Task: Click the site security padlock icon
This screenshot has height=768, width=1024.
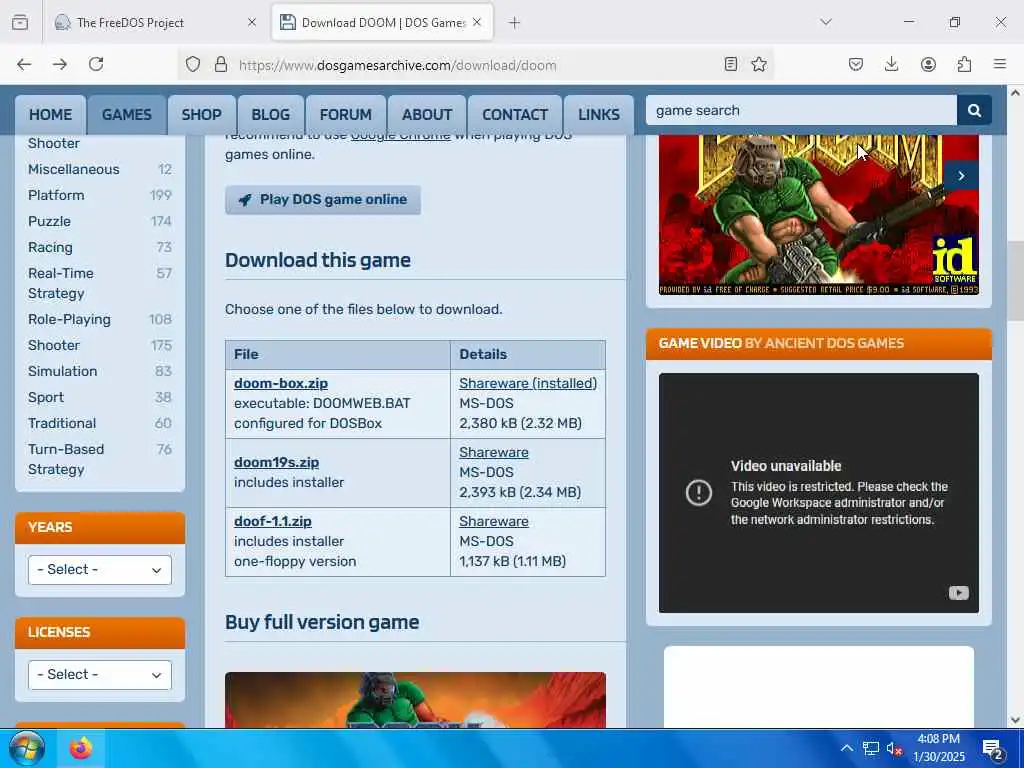Action: 221,64
